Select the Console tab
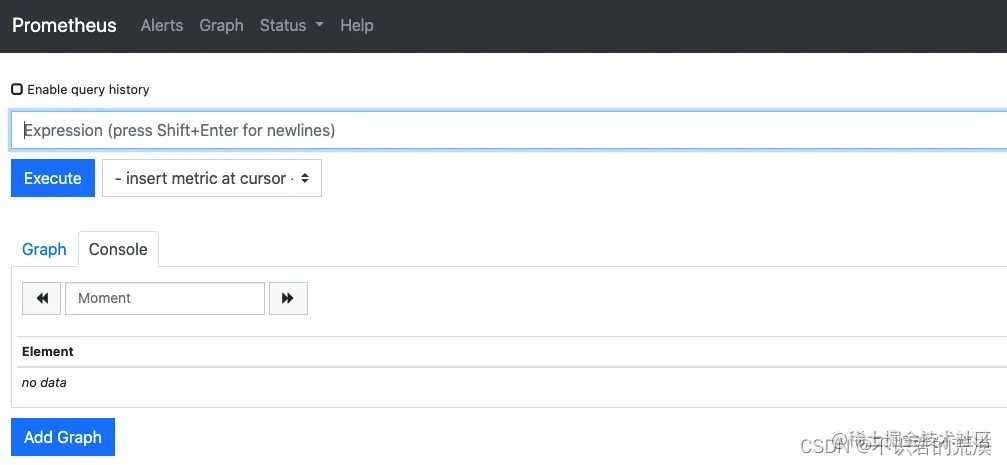Image resolution: width=1007 pixels, height=465 pixels. [x=118, y=249]
